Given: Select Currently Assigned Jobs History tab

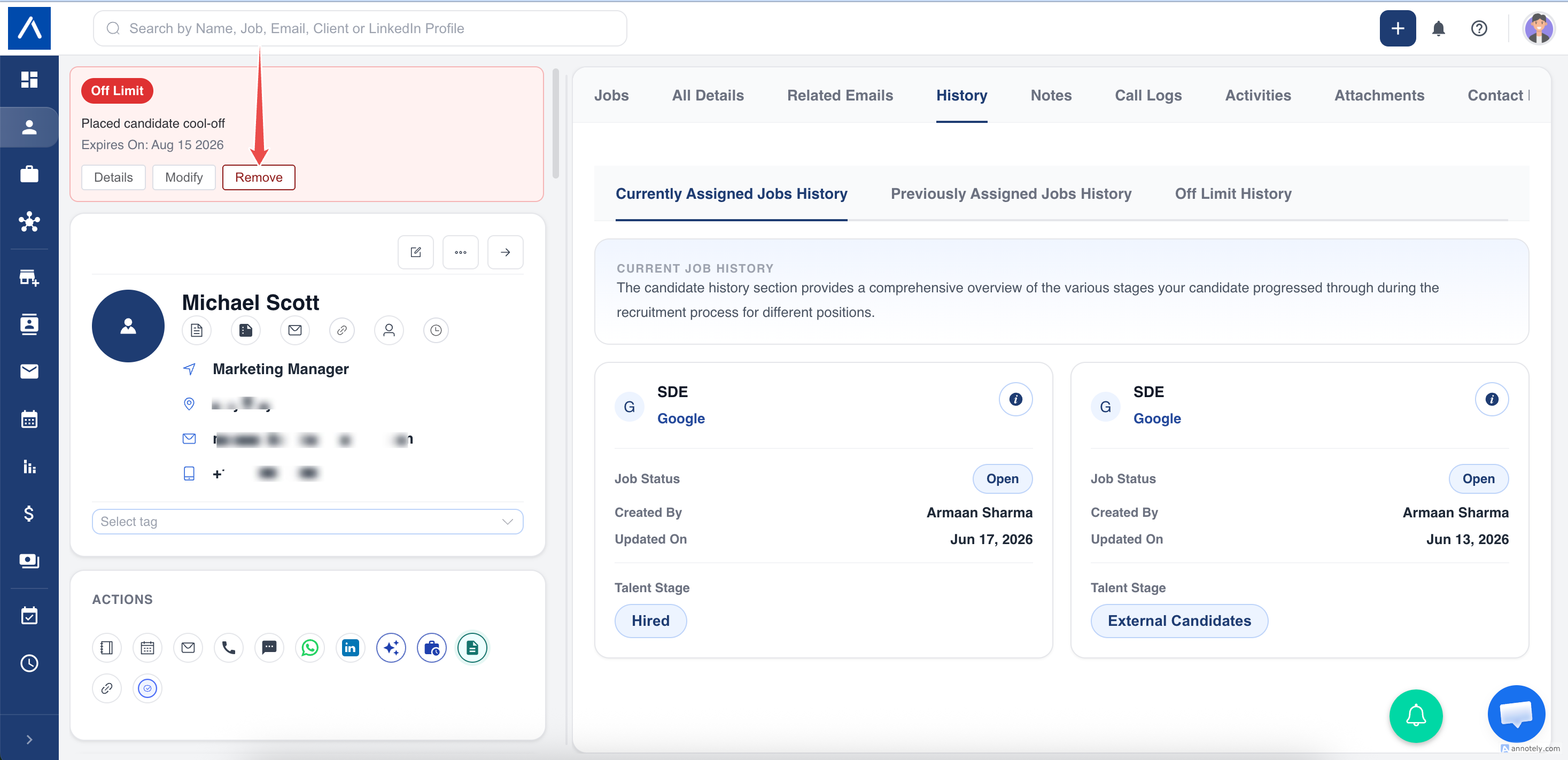Looking at the screenshot, I should point(731,193).
